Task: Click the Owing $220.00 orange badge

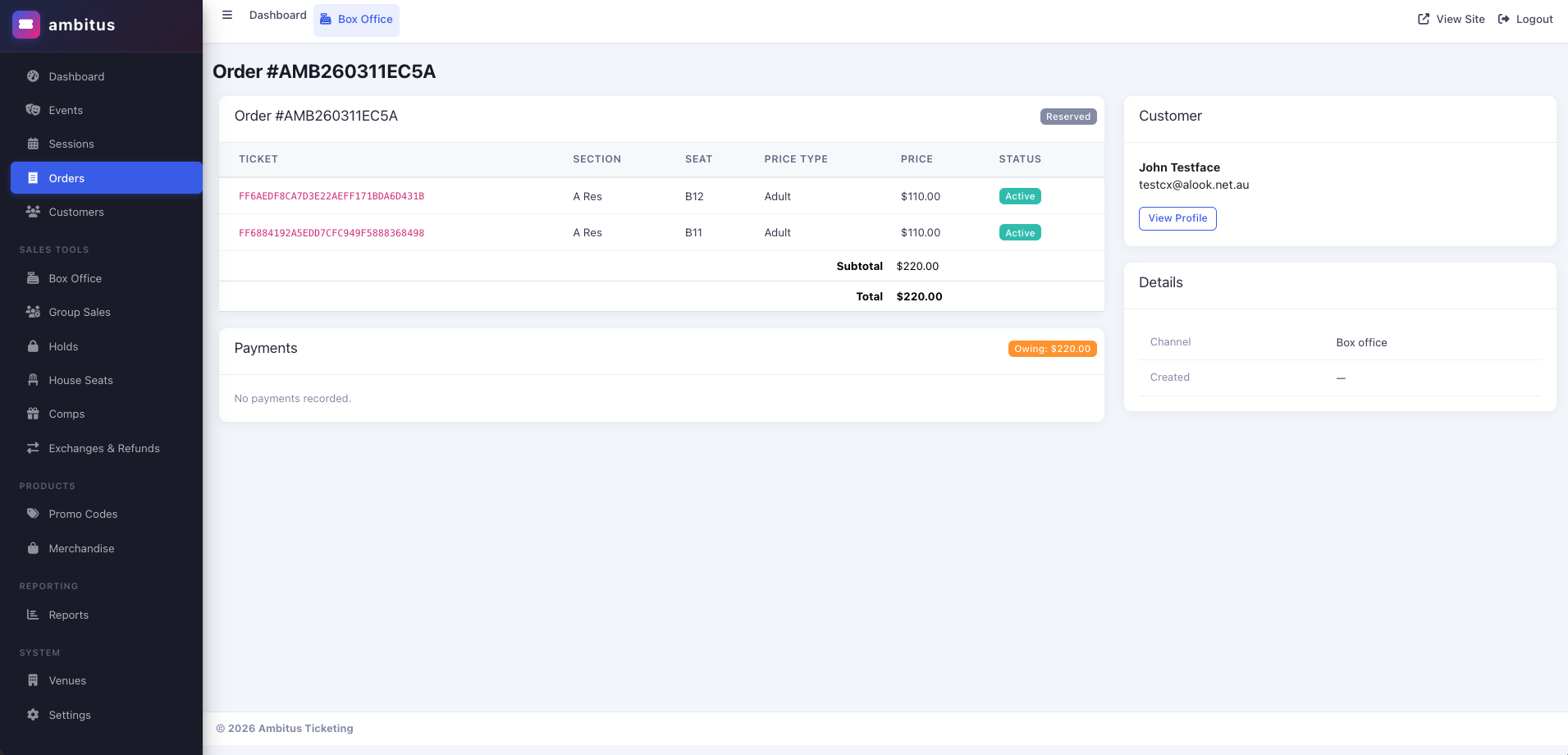Action: click(x=1052, y=349)
